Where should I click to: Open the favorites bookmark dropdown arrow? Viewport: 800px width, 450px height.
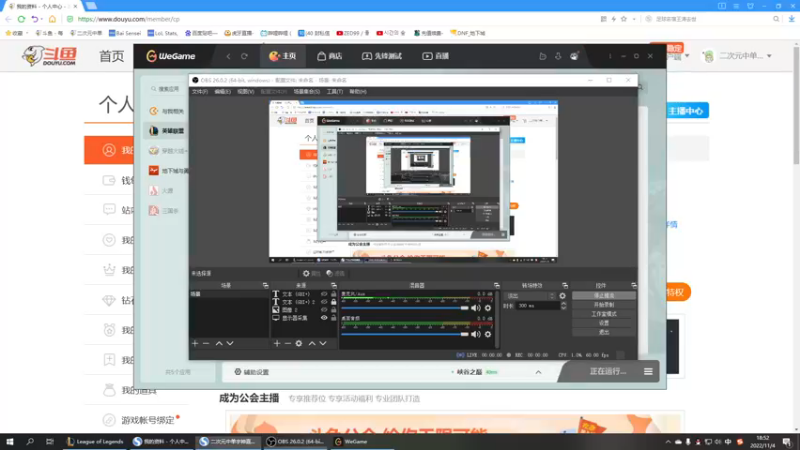click(x=27, y=33)
